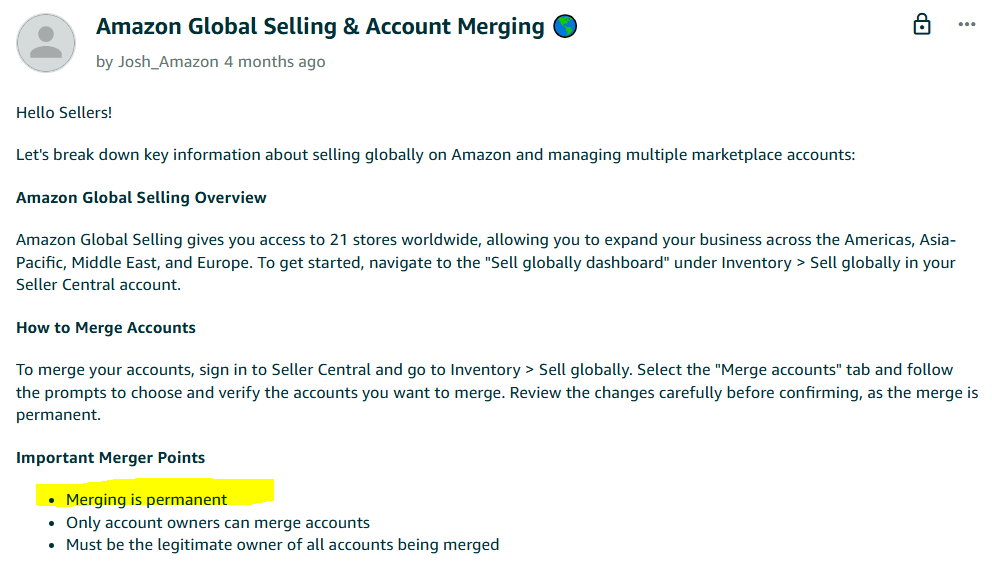This screenshot has height=561, width=992.
Task: Click the 'Hello Sellers!' greeting line
Action: [x=64, y=113]
